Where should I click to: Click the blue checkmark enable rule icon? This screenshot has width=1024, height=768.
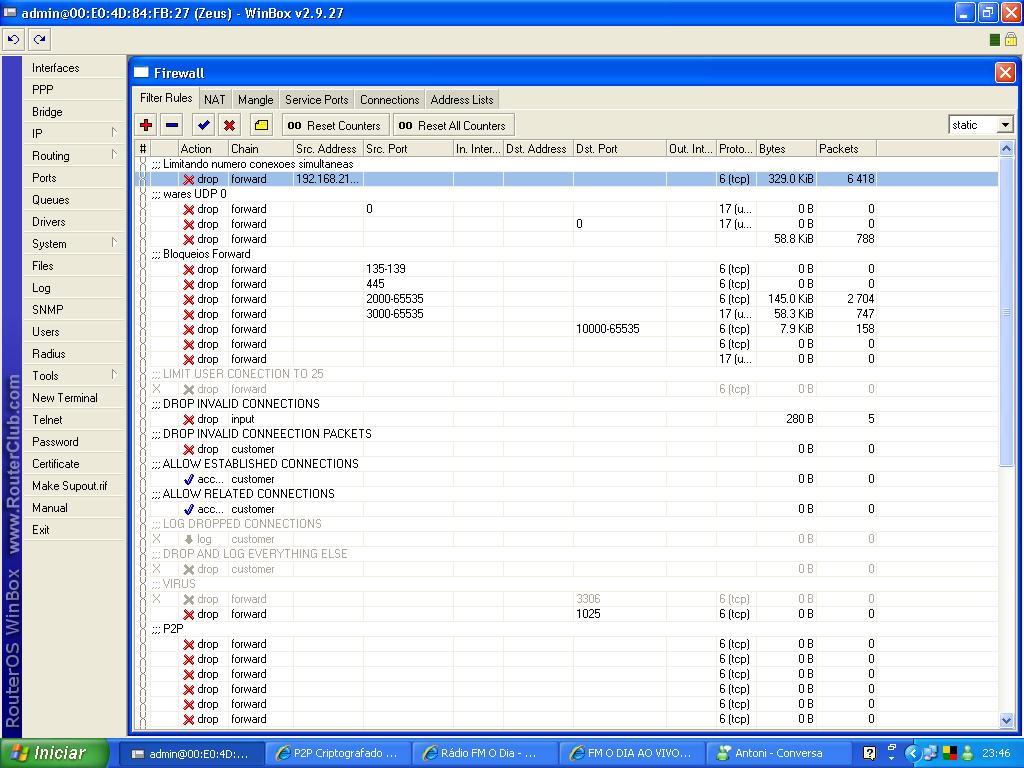coord(203,125)
